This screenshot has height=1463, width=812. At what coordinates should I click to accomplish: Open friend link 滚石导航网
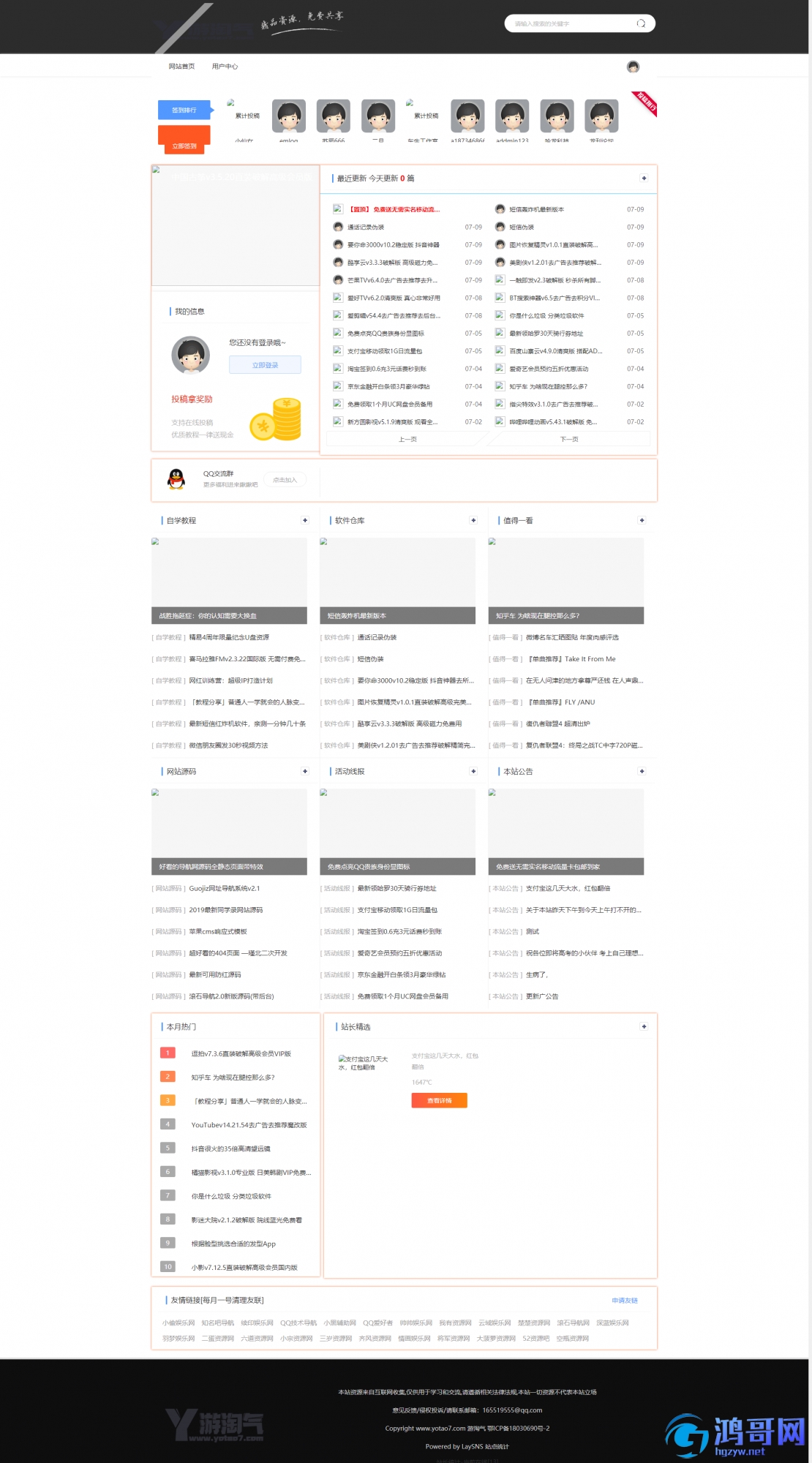tap(573, 1323)
